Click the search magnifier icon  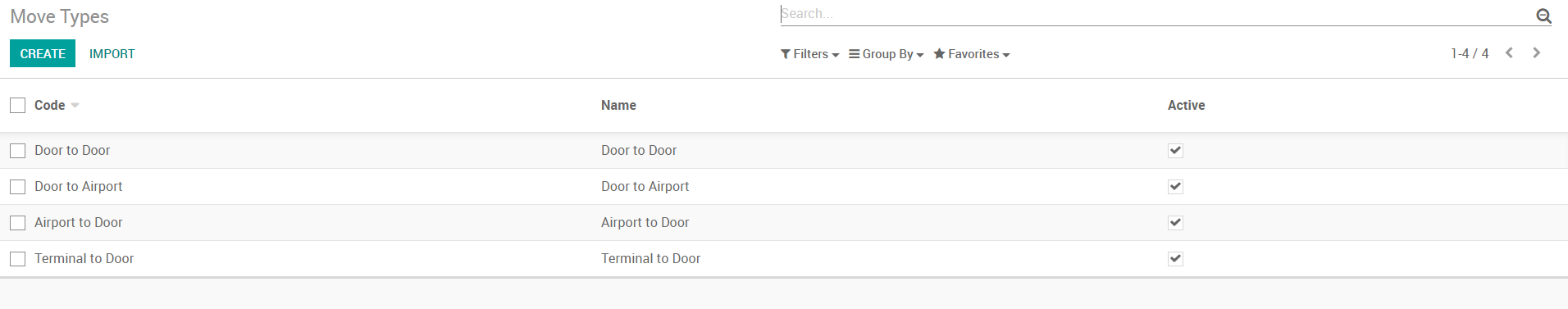1543,16
